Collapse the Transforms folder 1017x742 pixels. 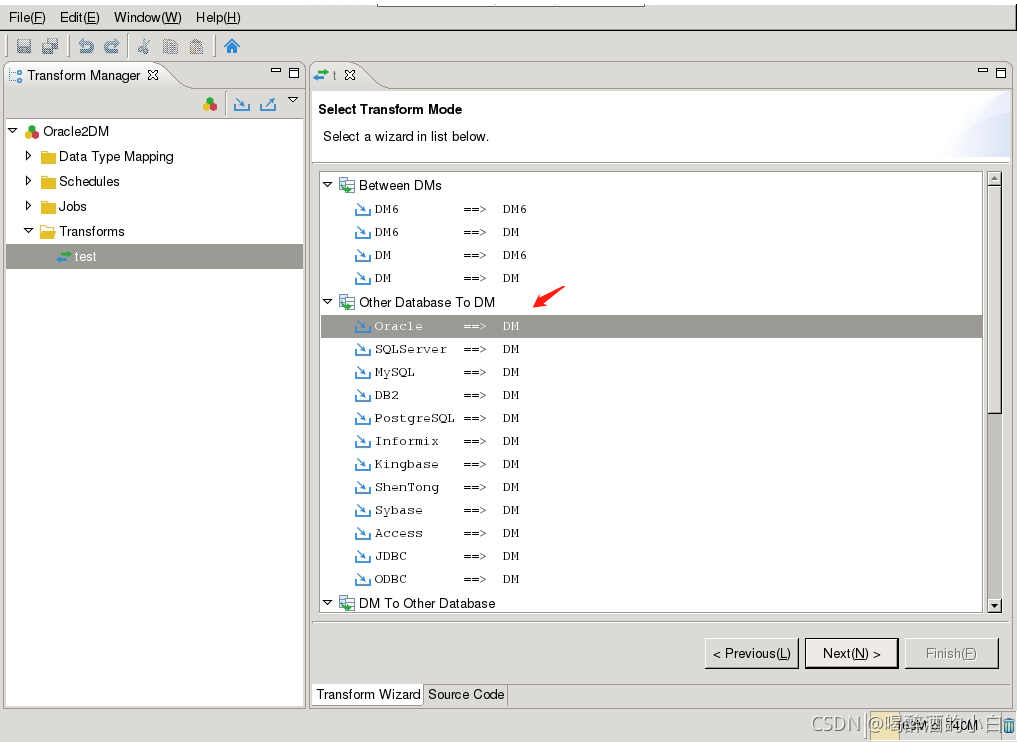29,230
